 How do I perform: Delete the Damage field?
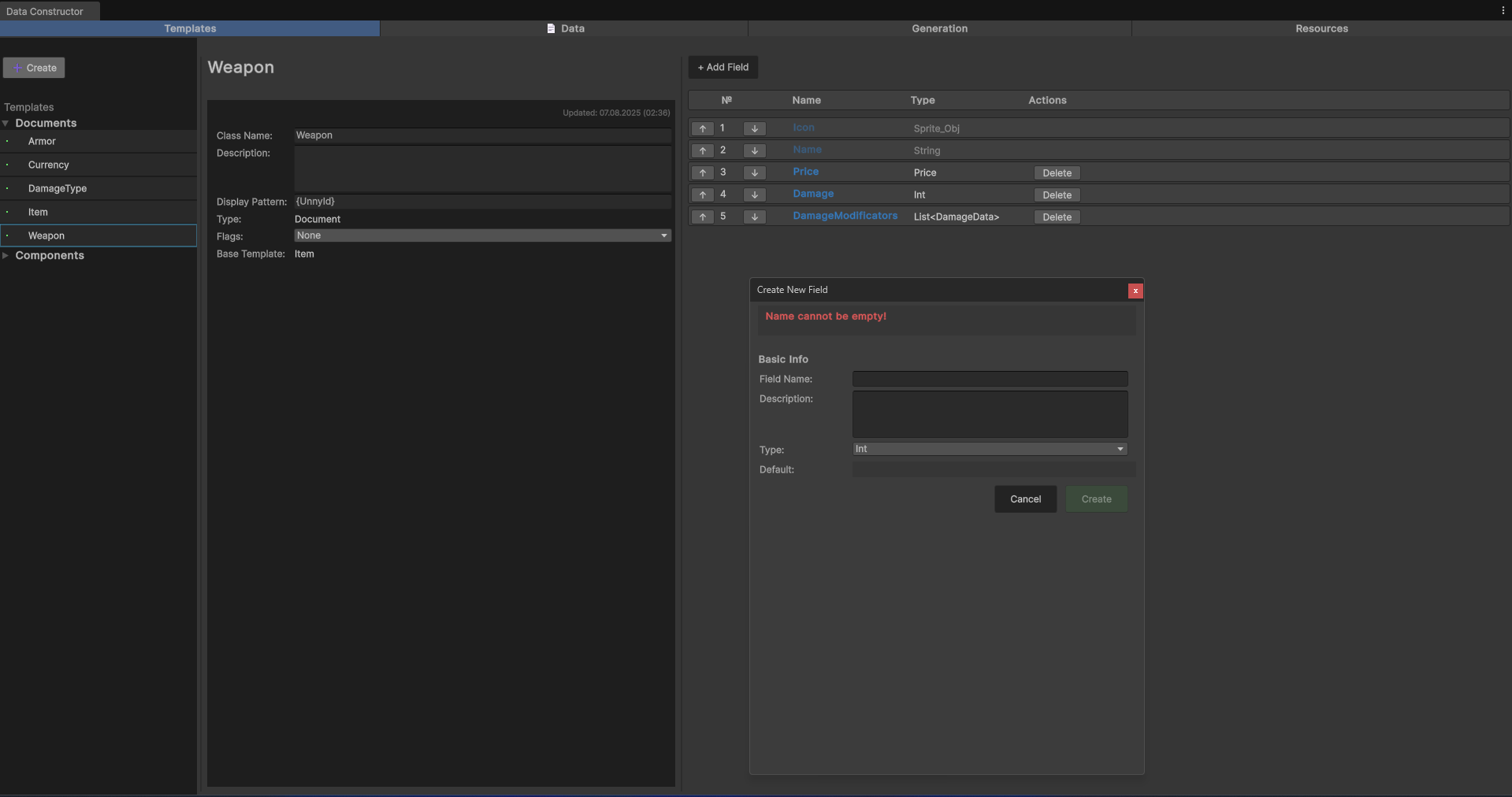[x=1056, y=195]
